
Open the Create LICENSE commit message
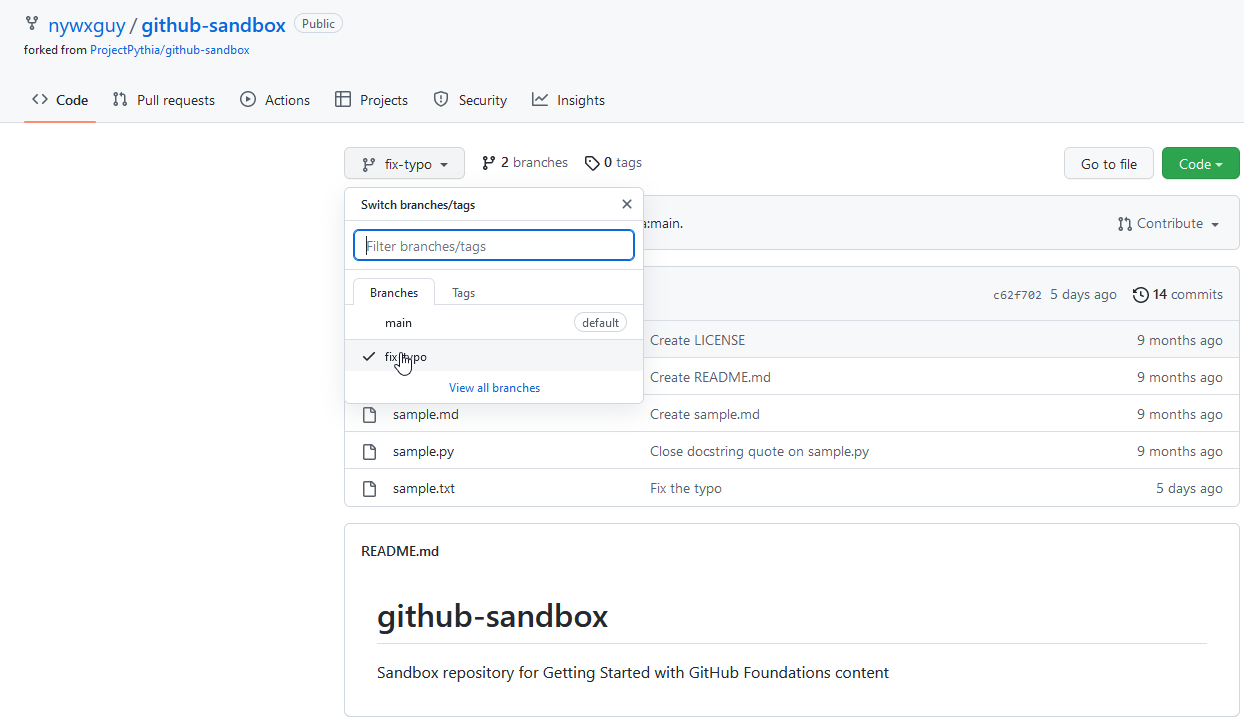pos(697,340)
